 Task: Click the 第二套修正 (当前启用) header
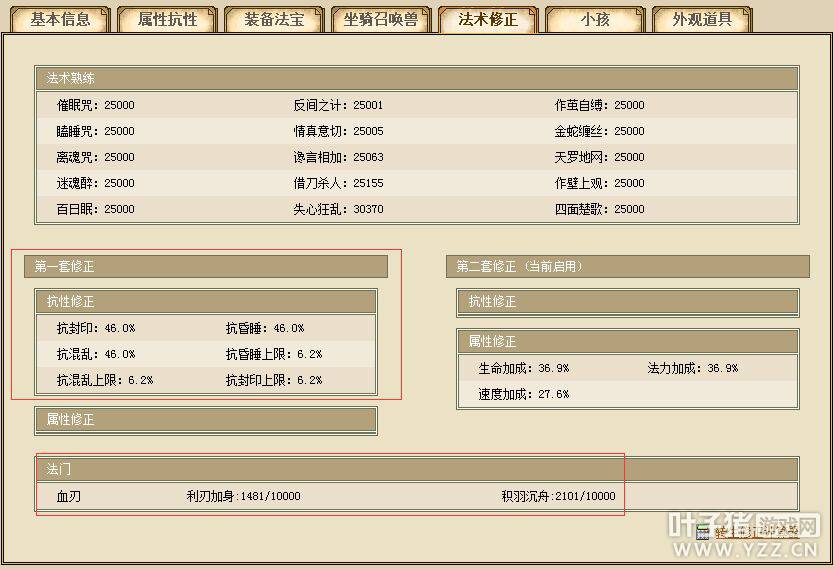pyautogui.click(x=627, y=267)
